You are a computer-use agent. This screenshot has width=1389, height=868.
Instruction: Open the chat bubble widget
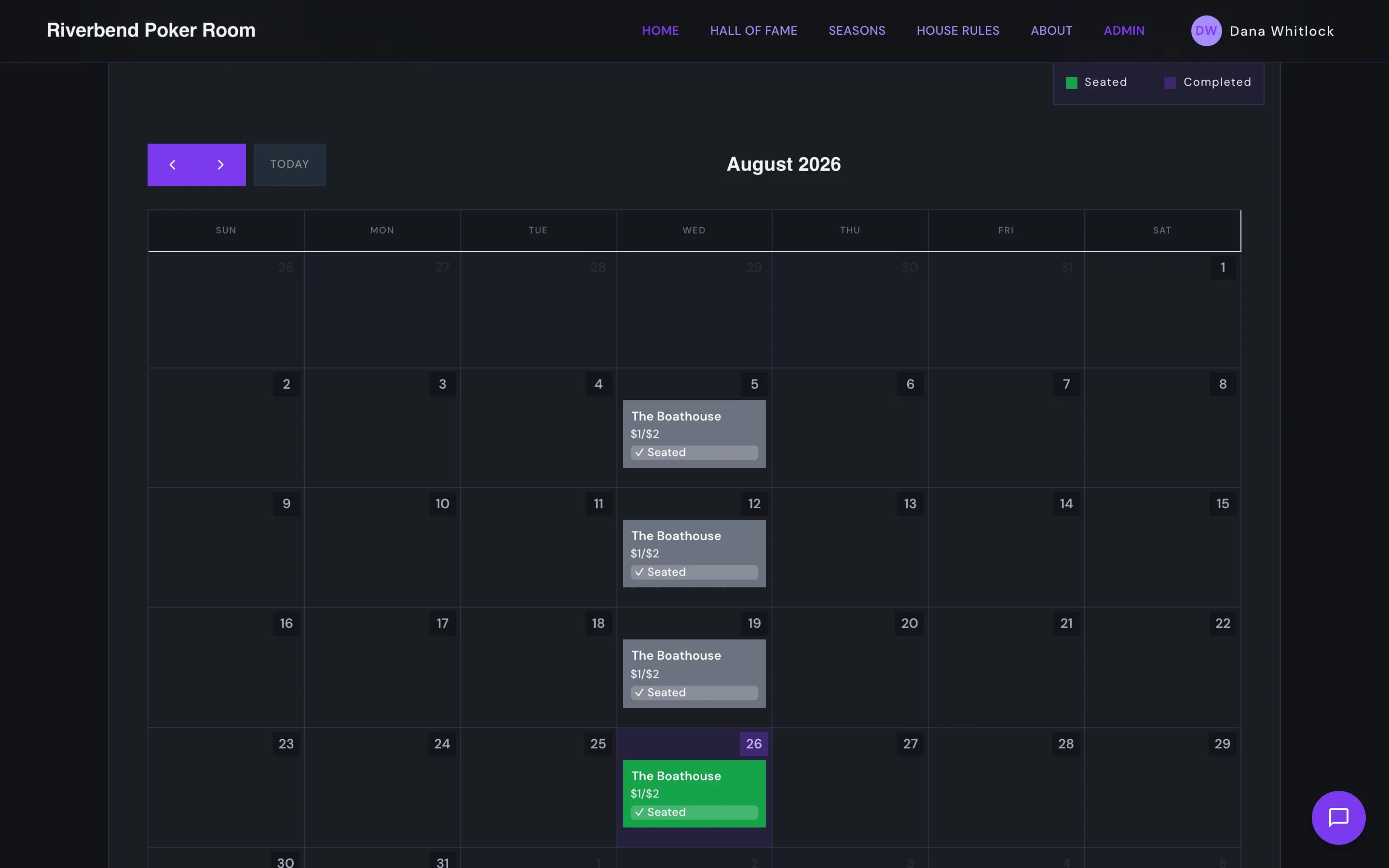click(x=1338, y=817)
